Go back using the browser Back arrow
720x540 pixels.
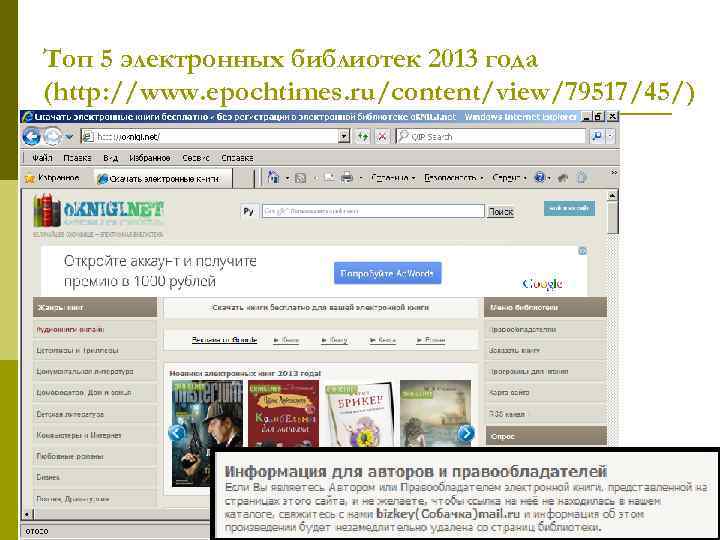[31, 136]
